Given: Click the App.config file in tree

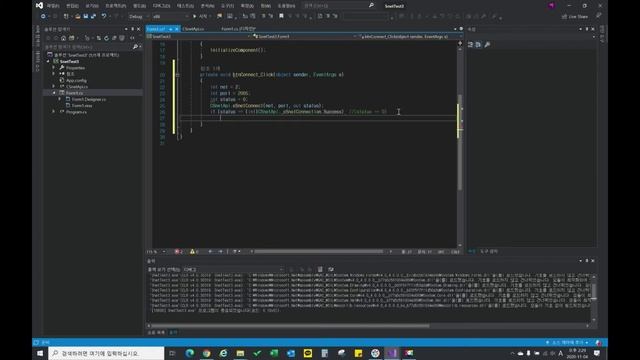Looking at the screenshot, I should click(x=76, y=80).
